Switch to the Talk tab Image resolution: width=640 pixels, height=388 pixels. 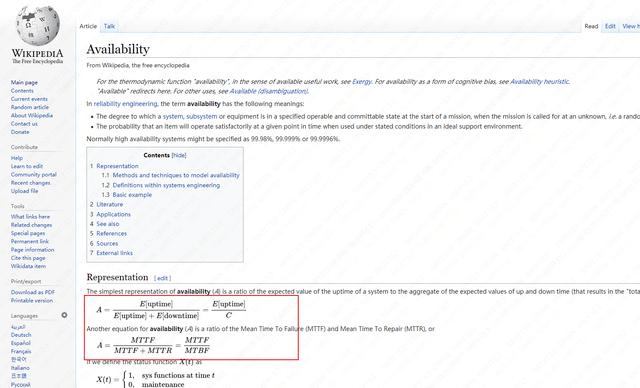[109, 26]
